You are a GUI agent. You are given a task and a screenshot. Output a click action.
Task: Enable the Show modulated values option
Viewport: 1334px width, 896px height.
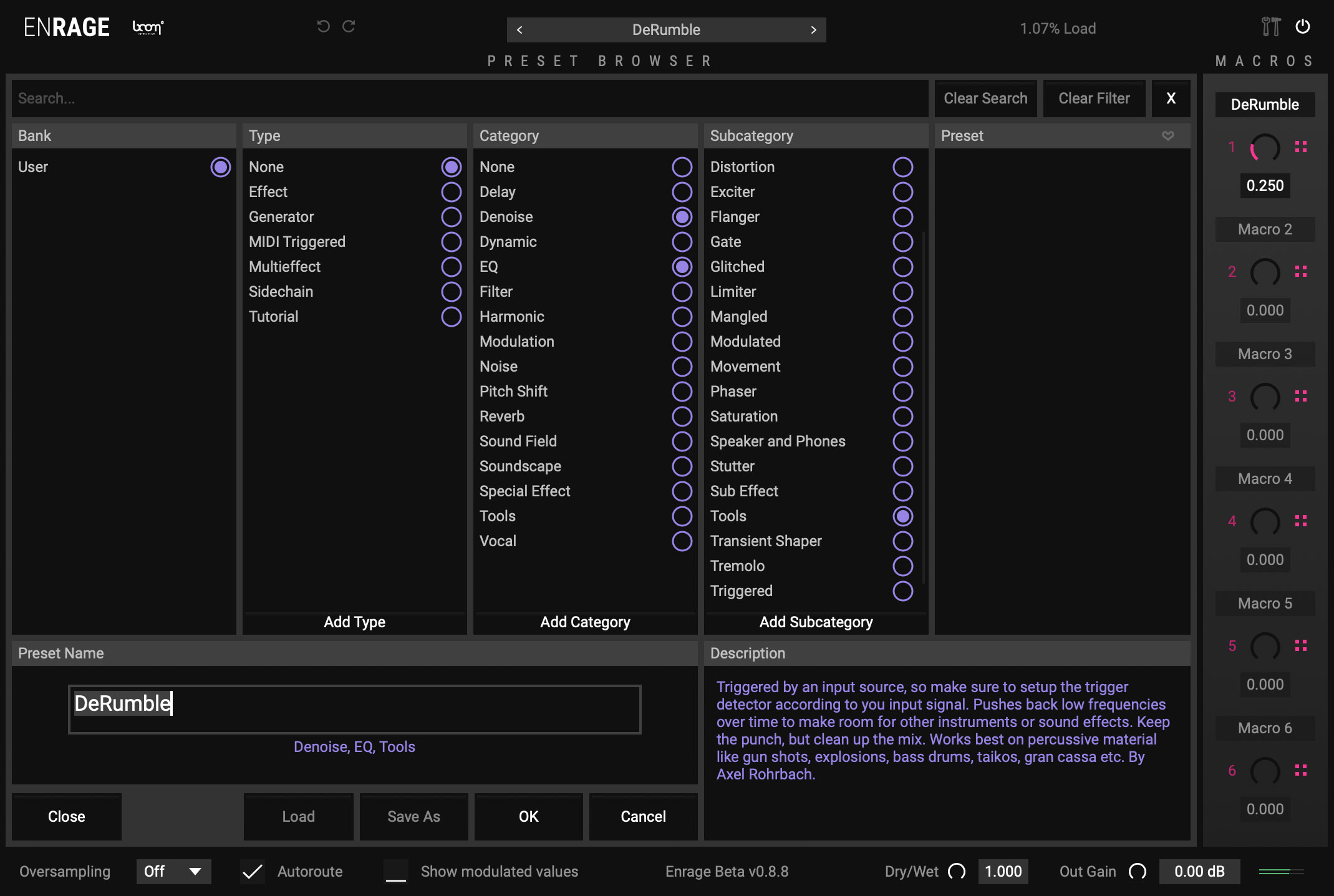click(x=395, y=871)
